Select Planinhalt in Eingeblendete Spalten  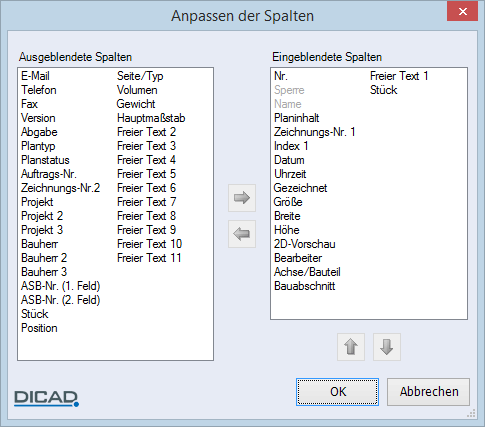click(x=296, y=118)
